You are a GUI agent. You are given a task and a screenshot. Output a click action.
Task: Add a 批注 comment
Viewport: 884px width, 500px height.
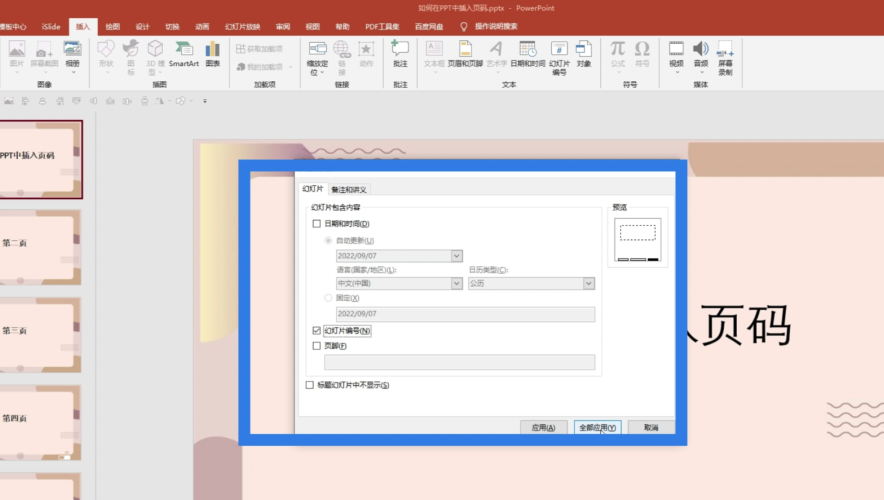(400, 55)
